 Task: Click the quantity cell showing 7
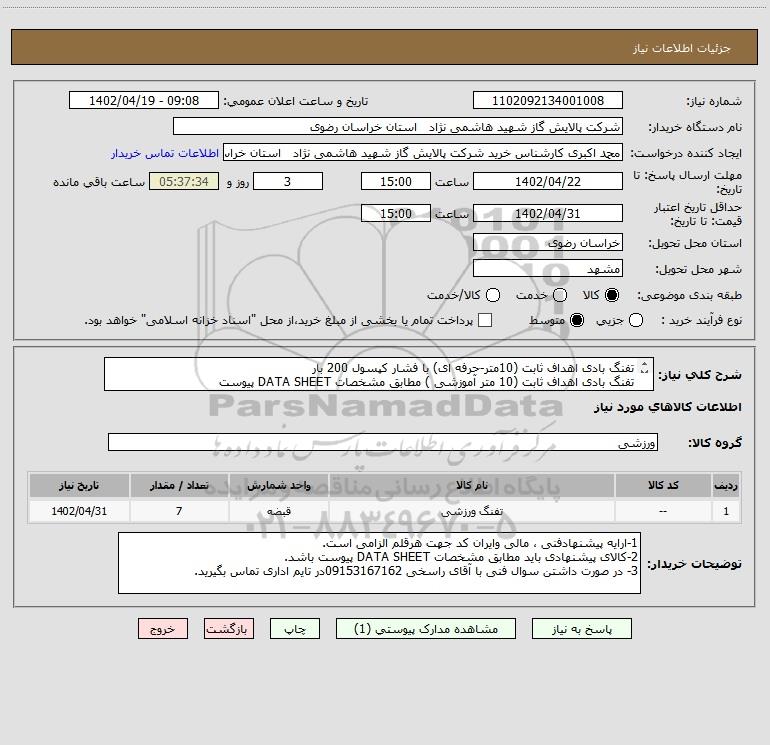179,511
